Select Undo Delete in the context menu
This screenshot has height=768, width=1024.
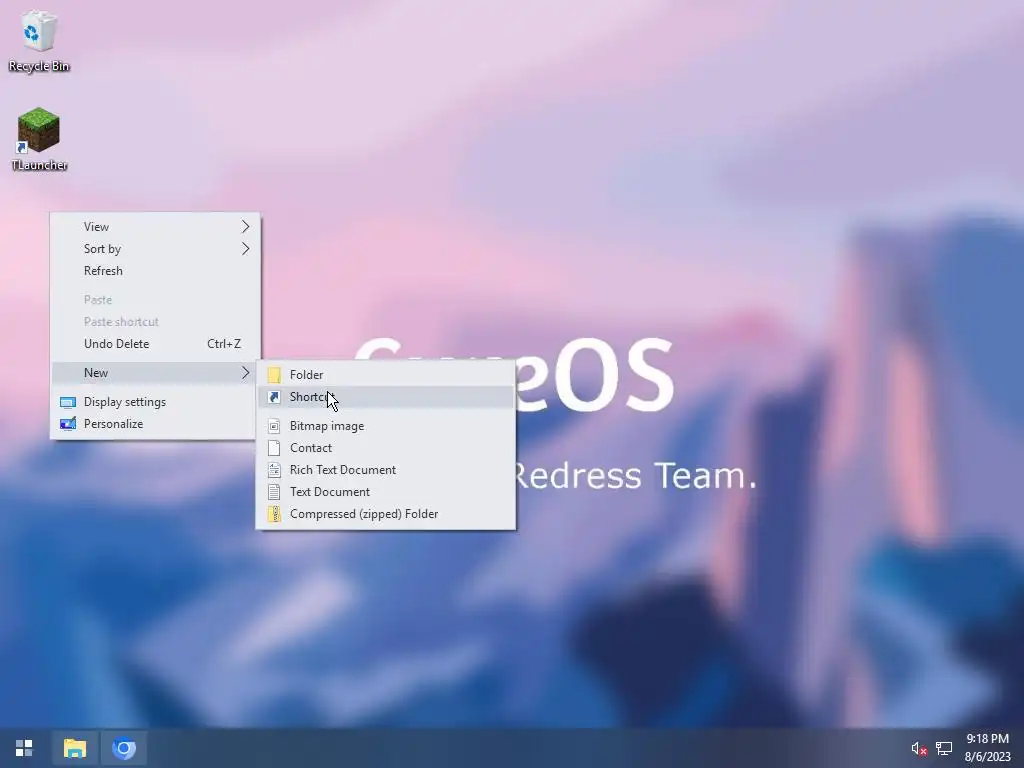click(155, 344)
